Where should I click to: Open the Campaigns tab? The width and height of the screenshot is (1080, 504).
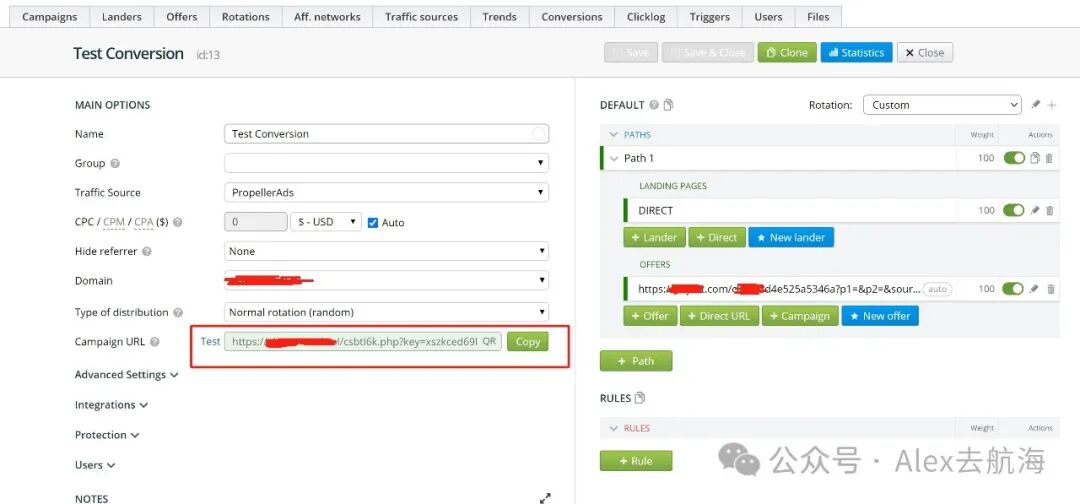tap(50, 17)
